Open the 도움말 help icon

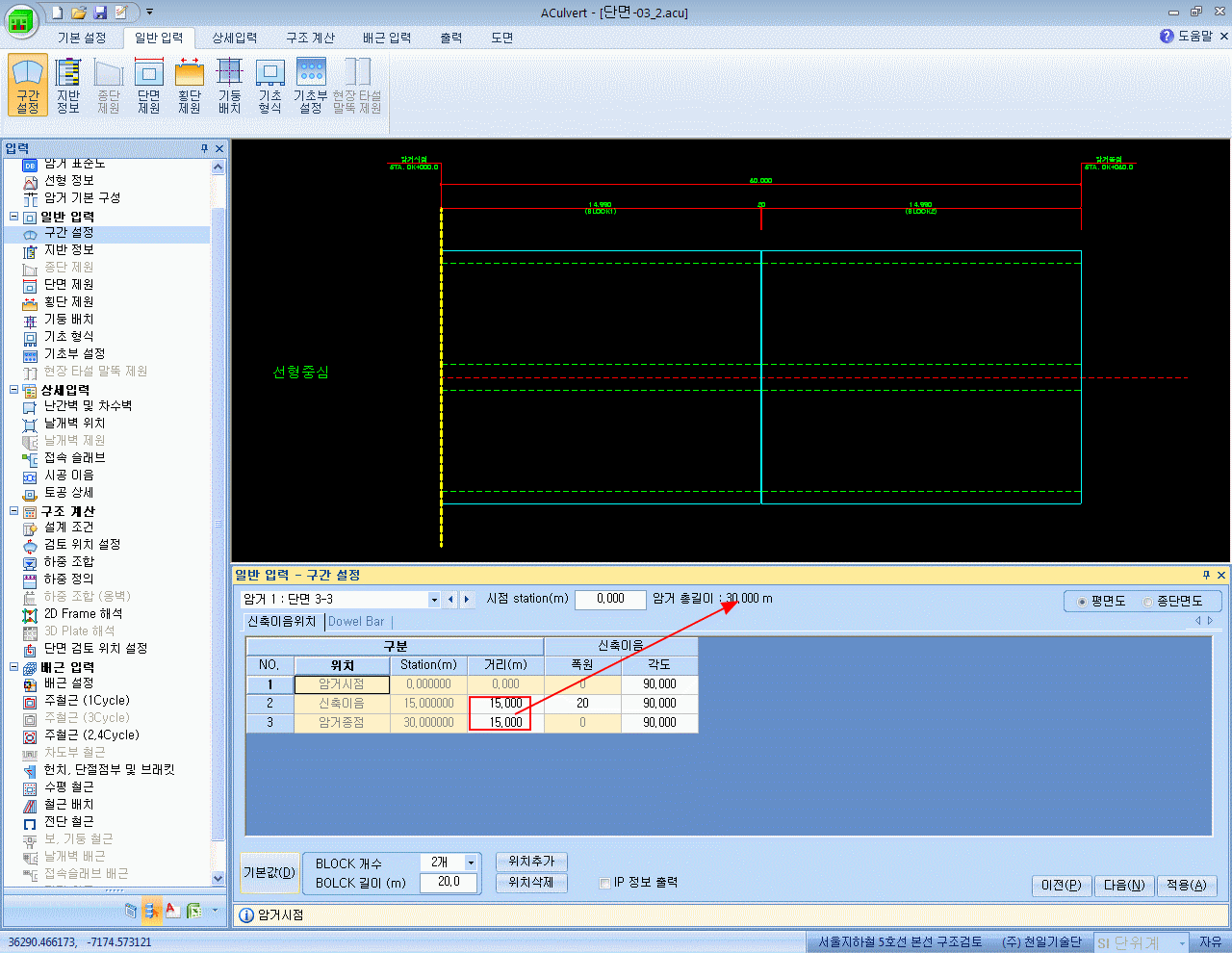pyautogui.click(x=1167, y=36)
